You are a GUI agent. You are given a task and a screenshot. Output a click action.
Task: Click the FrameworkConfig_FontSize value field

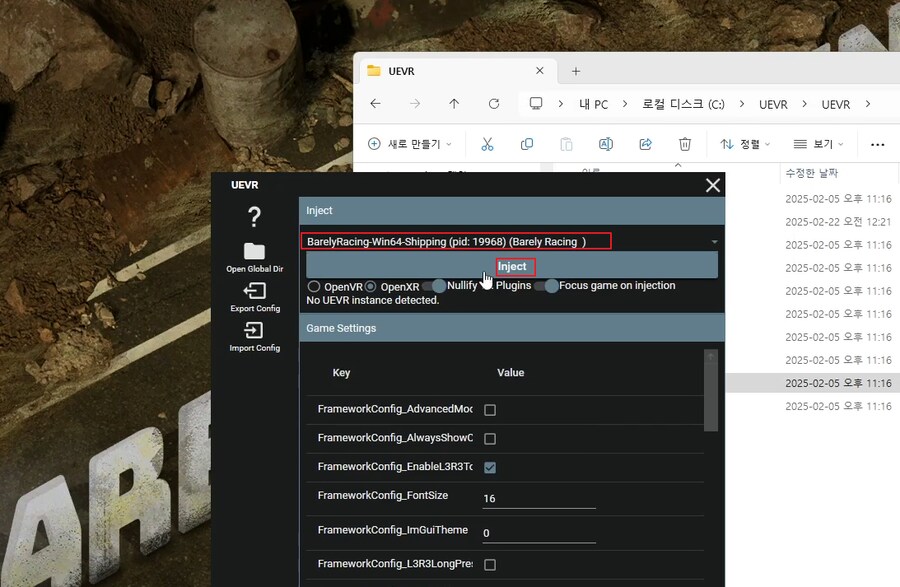pos(538,498)
